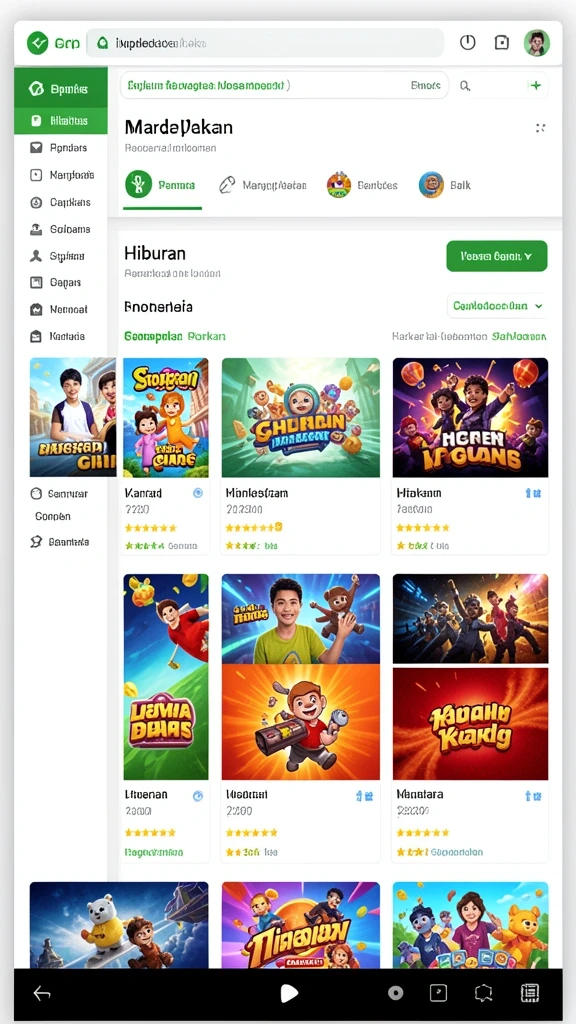Expand the Conledooonban dropdown
This screenshot has width=576, height=1024.
[x=498, y=306]
